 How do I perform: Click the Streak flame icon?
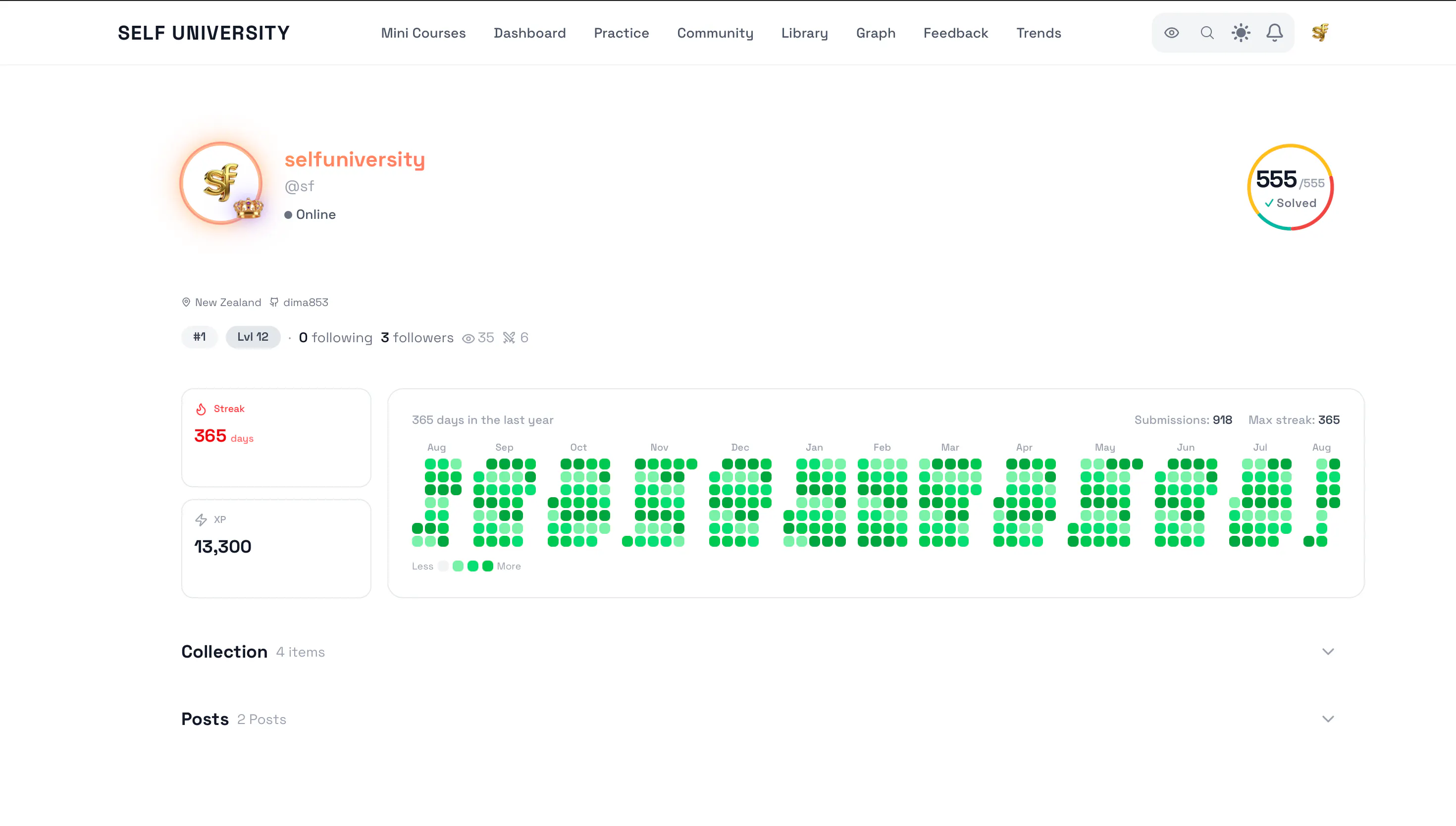coord(201,409)
